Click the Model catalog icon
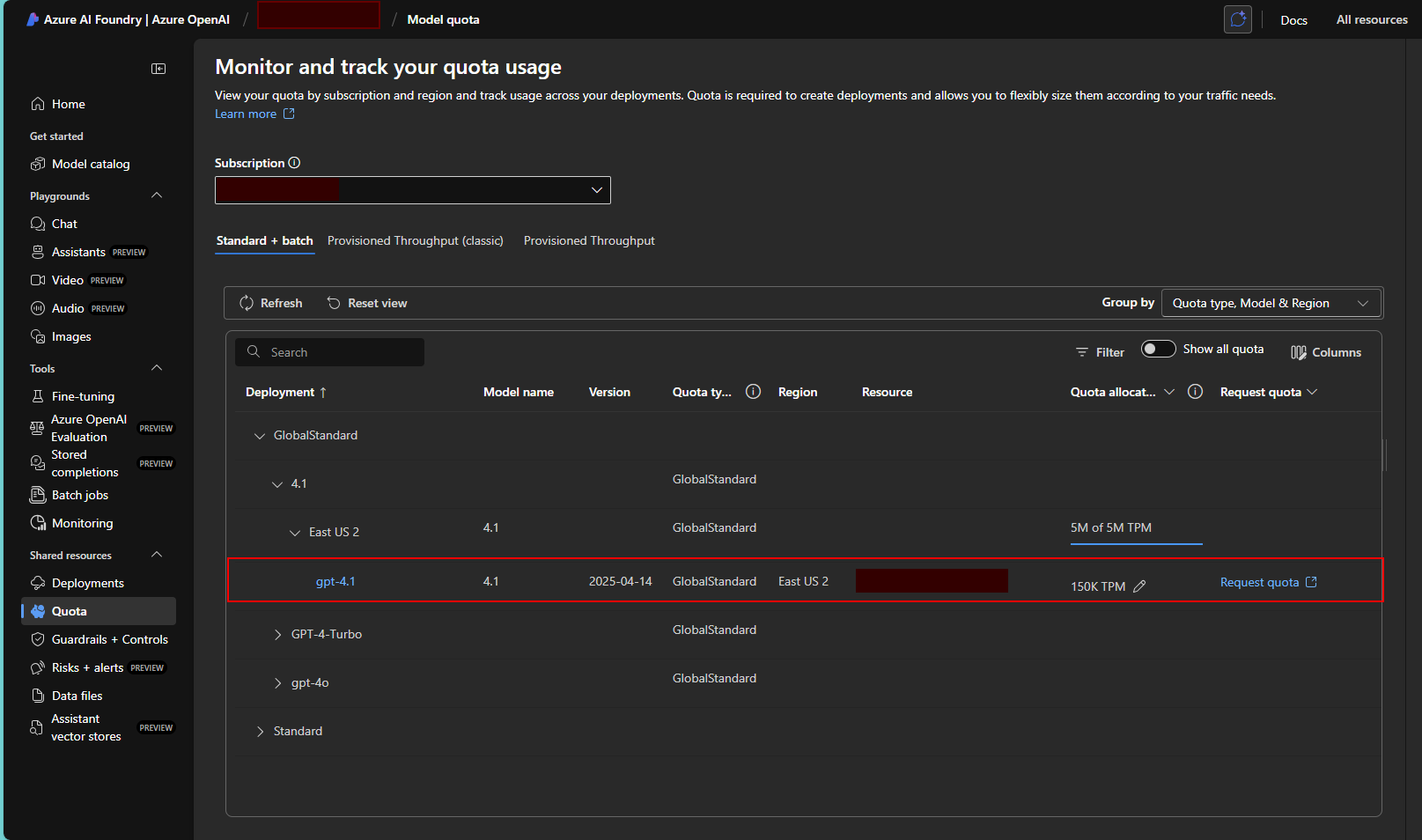 coord(38,164)
